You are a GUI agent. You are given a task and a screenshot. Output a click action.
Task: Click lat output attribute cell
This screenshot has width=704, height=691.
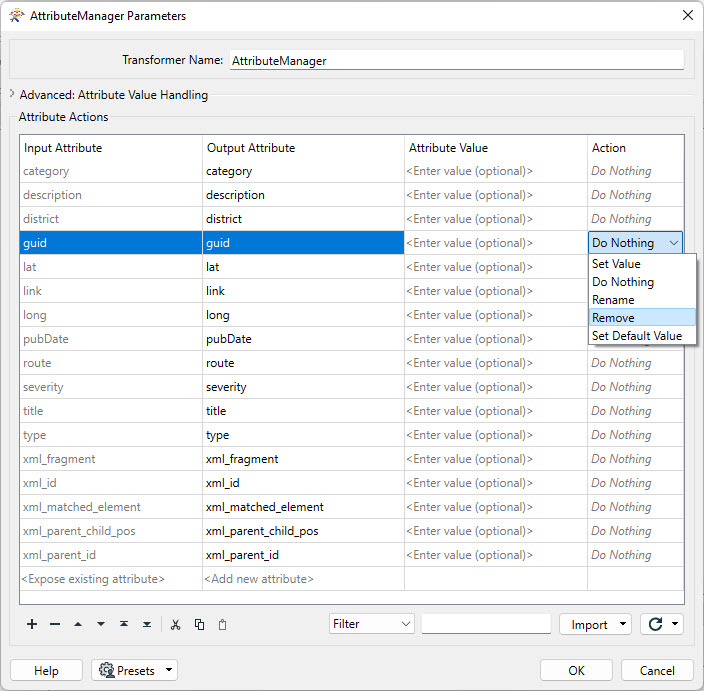pyautogui.click(x=303, y=267)
